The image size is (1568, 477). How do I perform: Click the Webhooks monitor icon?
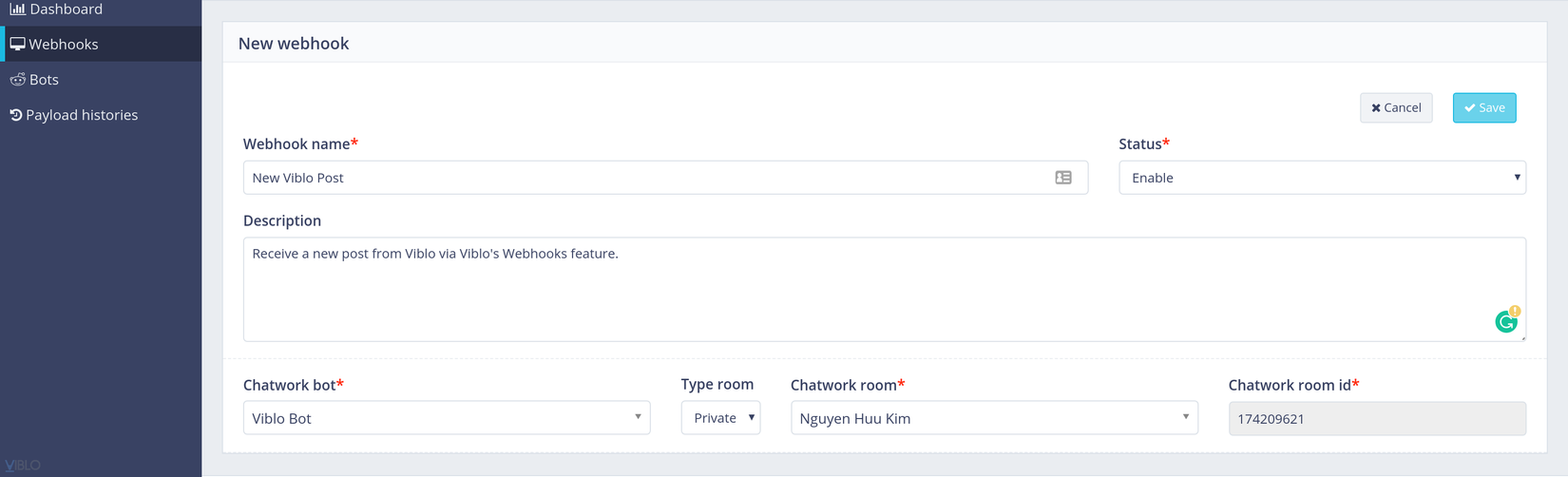(x=17, y=45)
